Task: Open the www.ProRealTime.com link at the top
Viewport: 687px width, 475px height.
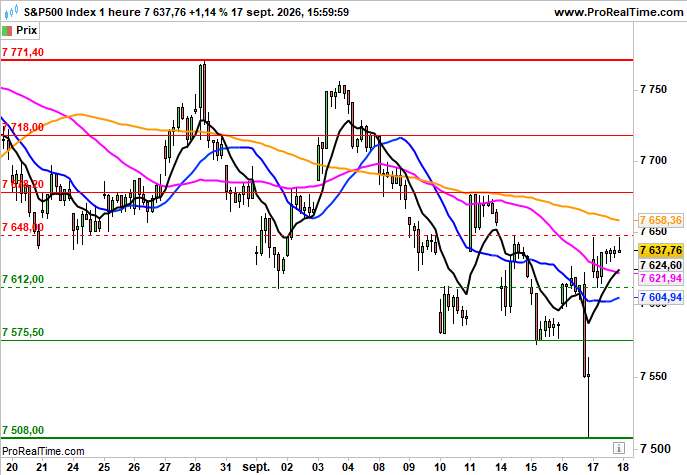Action: click(619, 12)
